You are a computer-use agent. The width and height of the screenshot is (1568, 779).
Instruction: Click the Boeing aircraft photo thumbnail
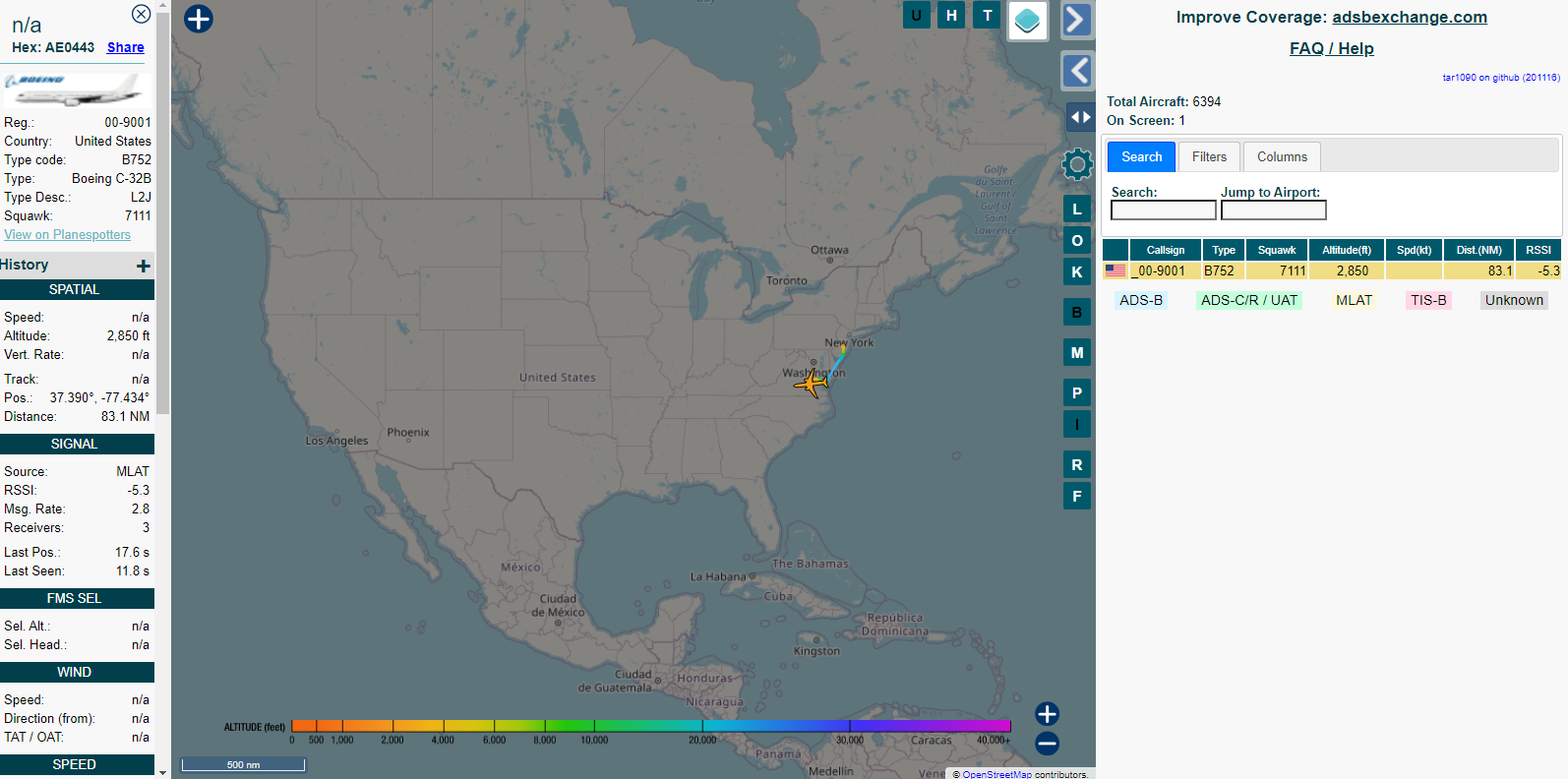coord(77,90)
